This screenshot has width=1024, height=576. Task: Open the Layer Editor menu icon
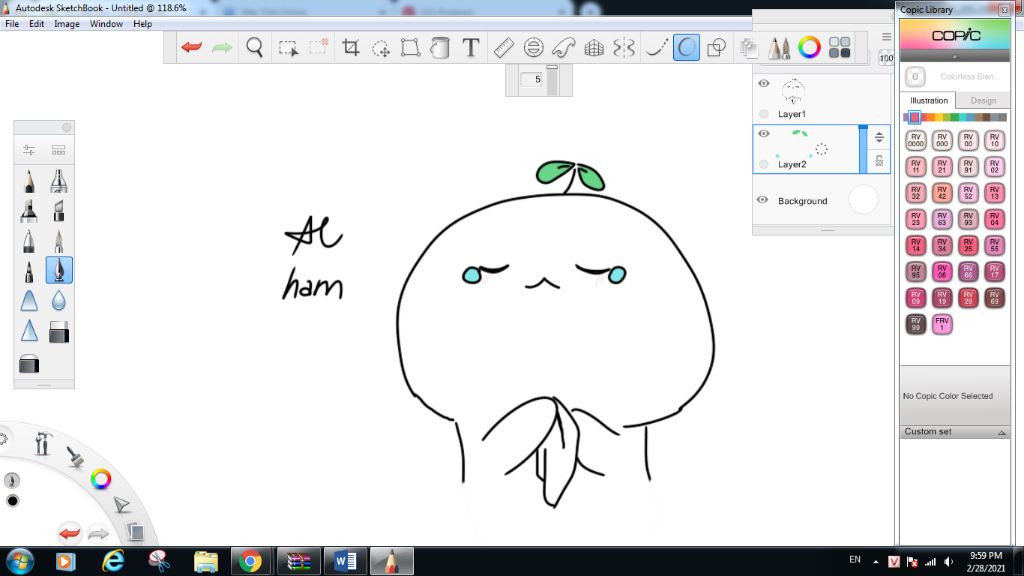(x=886, y=37)
